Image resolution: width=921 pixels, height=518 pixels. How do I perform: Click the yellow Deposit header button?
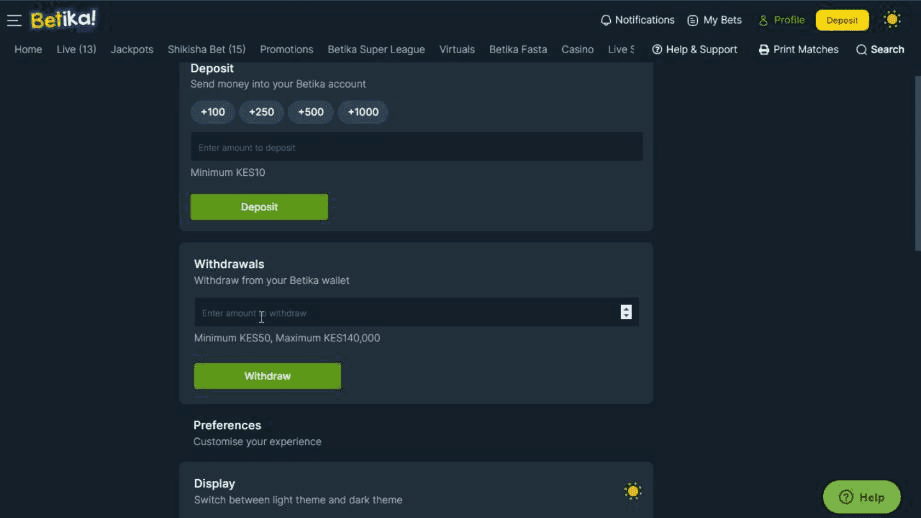click(x=842, y=20)
